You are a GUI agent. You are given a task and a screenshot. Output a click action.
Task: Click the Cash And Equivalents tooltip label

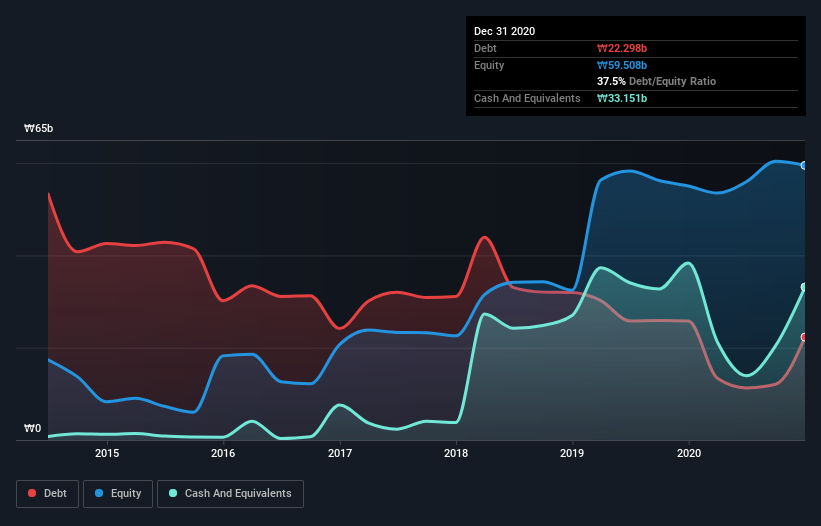coord(527,98)
